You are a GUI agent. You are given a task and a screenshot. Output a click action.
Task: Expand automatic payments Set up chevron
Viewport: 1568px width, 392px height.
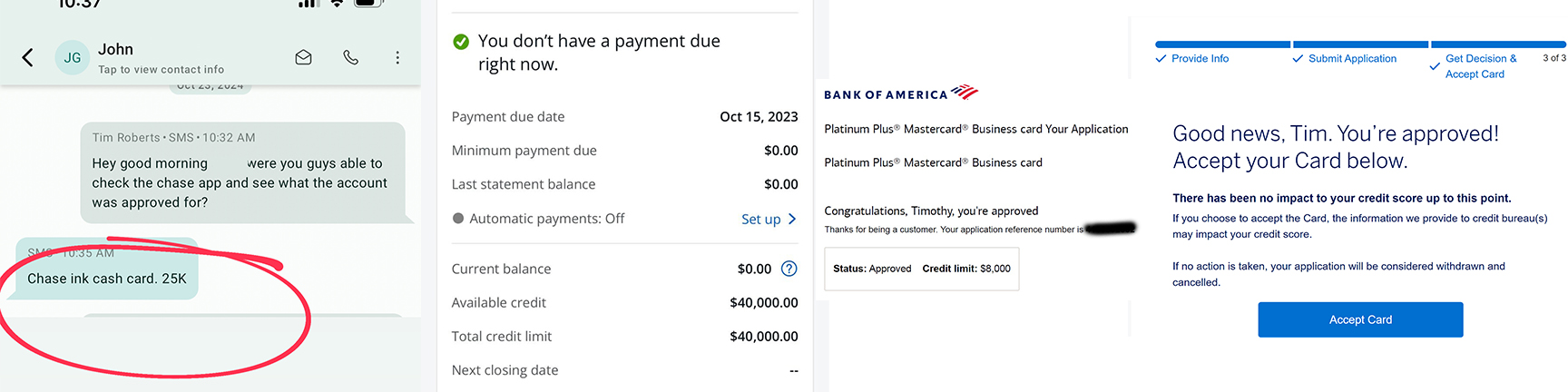(x=792, y=219)
